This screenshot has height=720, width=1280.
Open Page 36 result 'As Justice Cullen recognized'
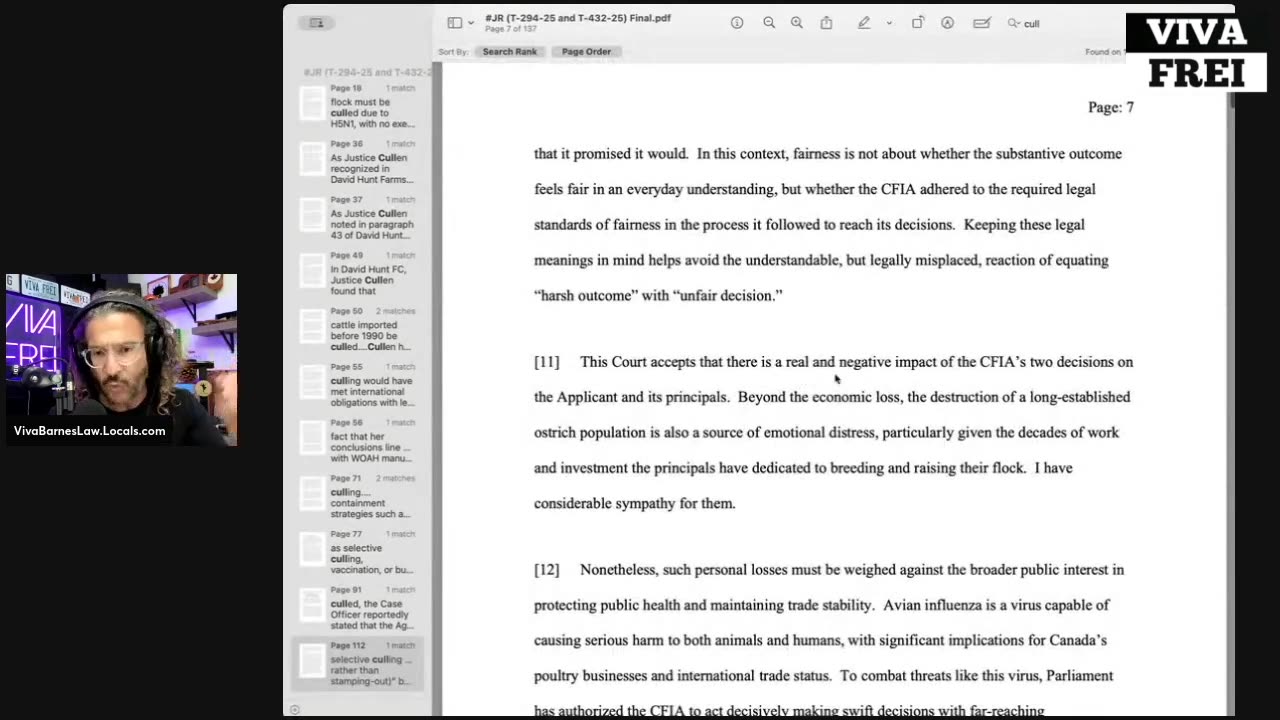(x=358, y=162)
